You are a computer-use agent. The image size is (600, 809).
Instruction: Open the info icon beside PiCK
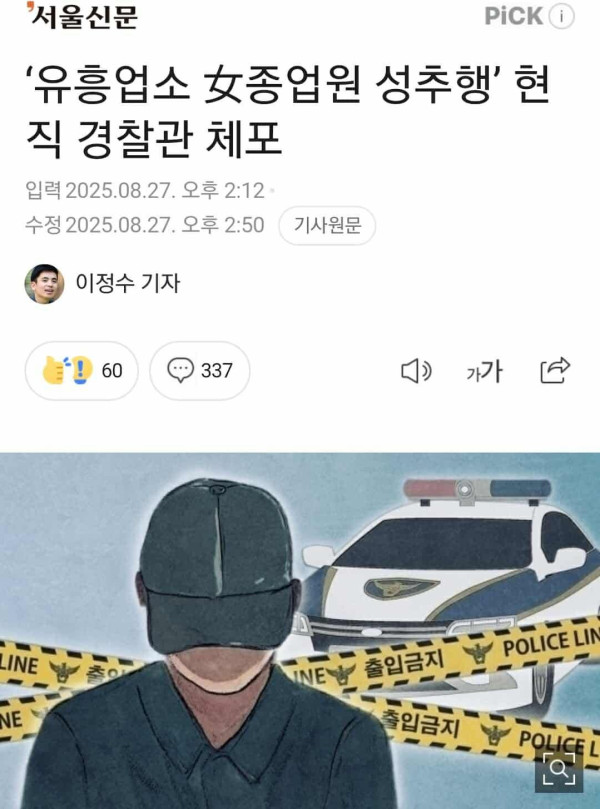(561, 17)
